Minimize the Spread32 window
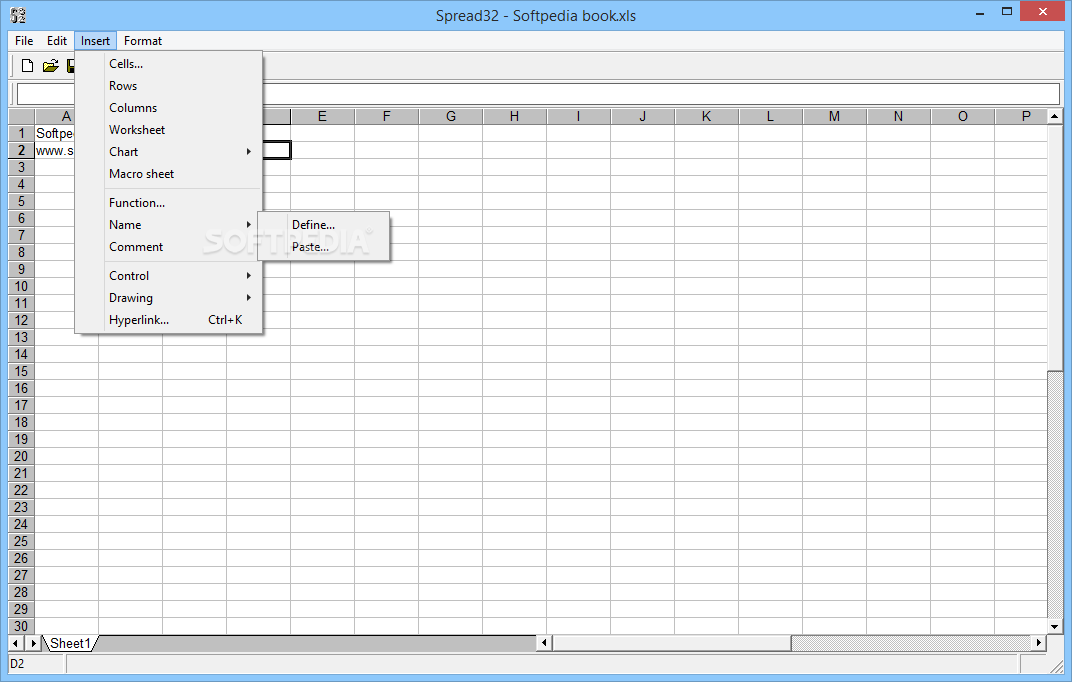1072x682 pixels. pyautogui.click(x=980, y=12)
